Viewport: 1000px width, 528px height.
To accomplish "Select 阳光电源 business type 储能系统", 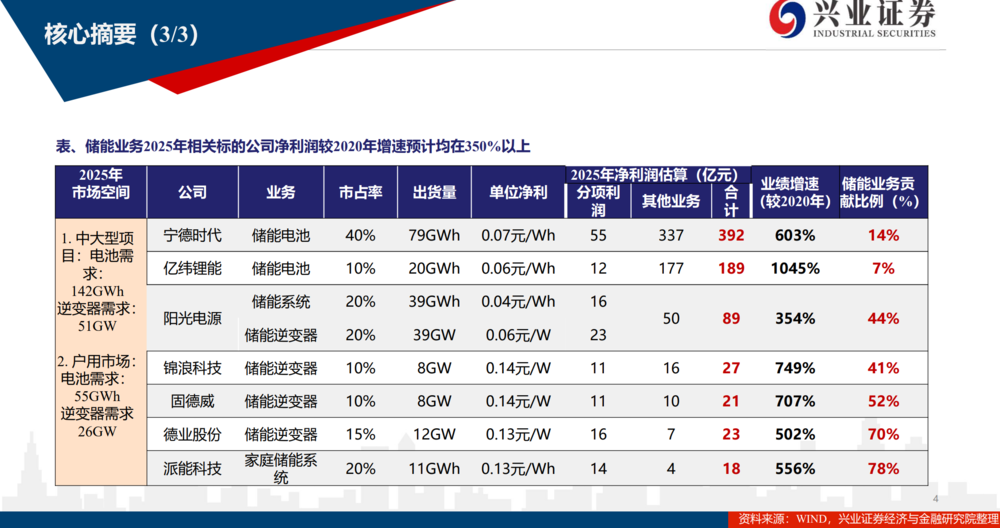I will coord(281,302).
